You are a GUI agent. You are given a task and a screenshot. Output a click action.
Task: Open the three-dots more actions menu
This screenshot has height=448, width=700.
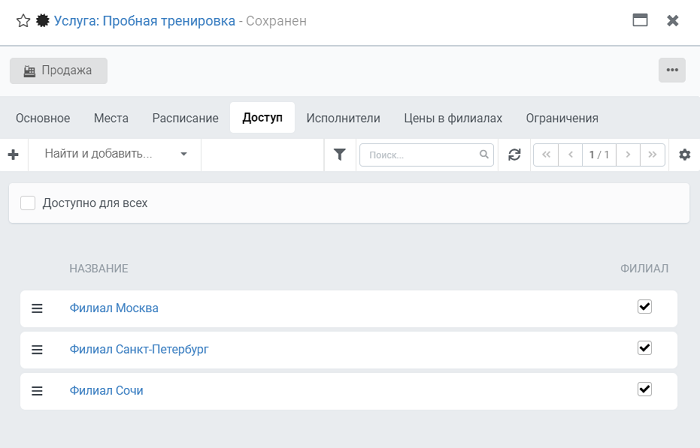click(x=672, y=70)
